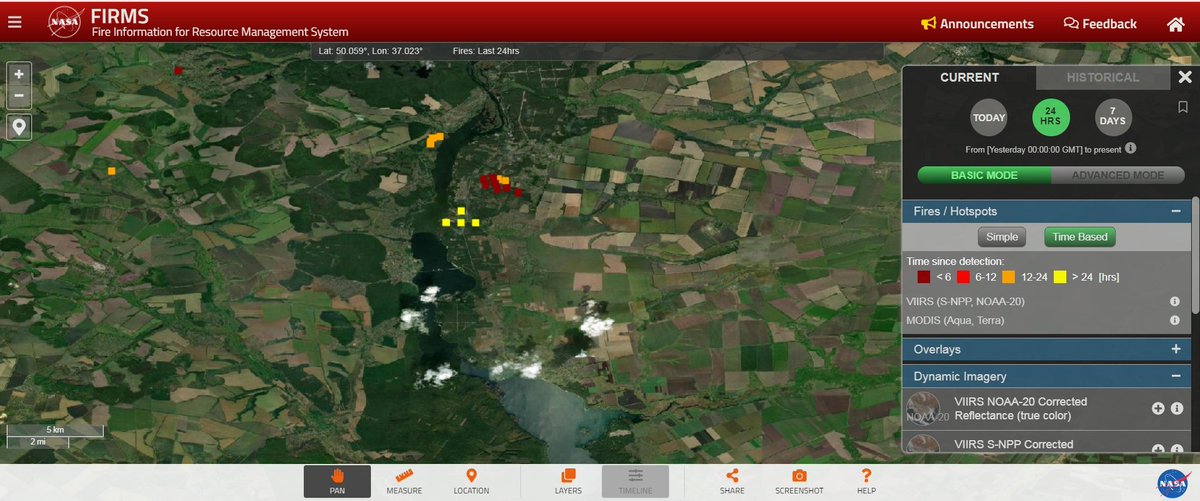The height and width of the screenshot is (501, 1200).
Task: Open the Feedback form
Action: (x=1100, y=24)
